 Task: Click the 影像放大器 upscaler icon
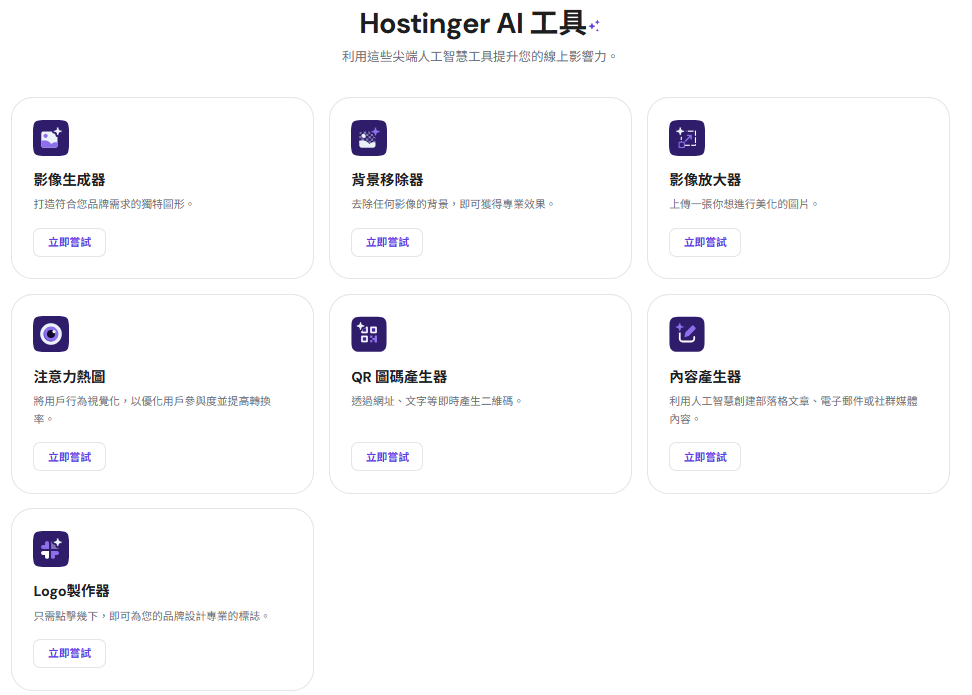(x=687, y=138)
